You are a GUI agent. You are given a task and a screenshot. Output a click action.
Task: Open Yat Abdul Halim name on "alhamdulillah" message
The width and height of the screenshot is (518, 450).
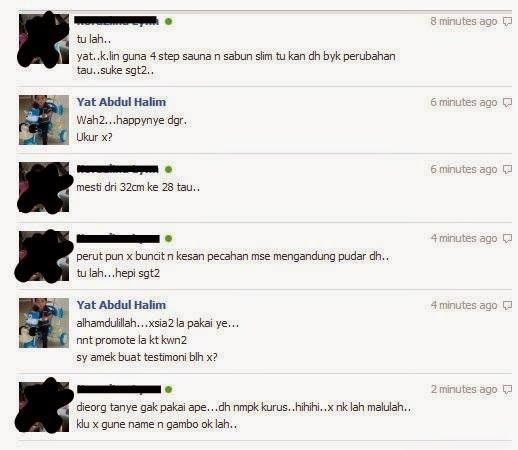(121, 305)
